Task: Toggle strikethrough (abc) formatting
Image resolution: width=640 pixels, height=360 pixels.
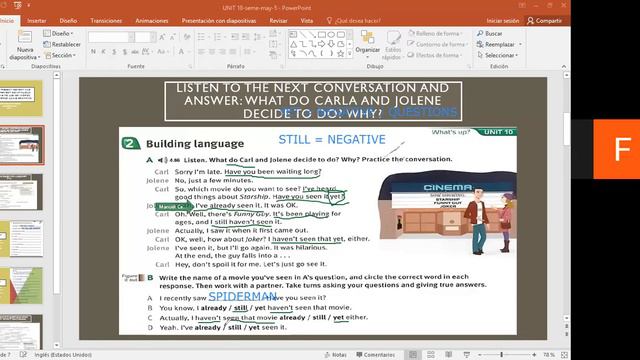Action: pyautogui.click(x=135, y=51)
